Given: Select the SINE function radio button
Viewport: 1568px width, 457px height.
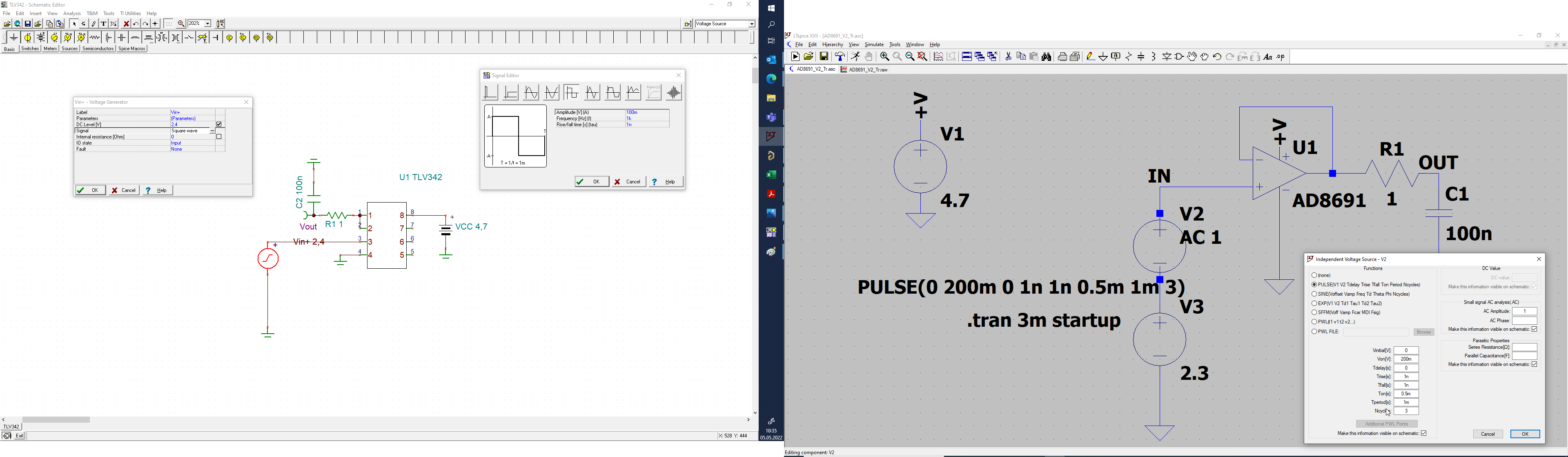Looking at the screenshot, I should 1314,294.
